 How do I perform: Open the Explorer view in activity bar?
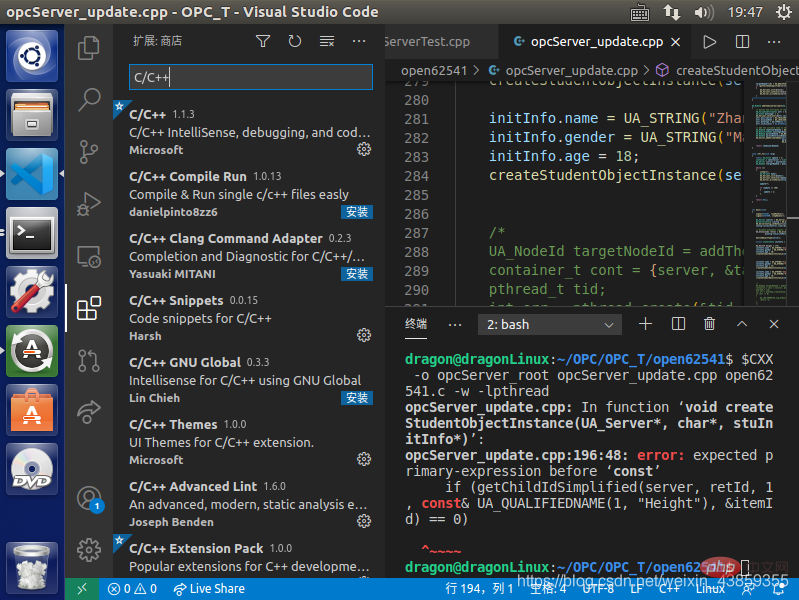[89, 48]
